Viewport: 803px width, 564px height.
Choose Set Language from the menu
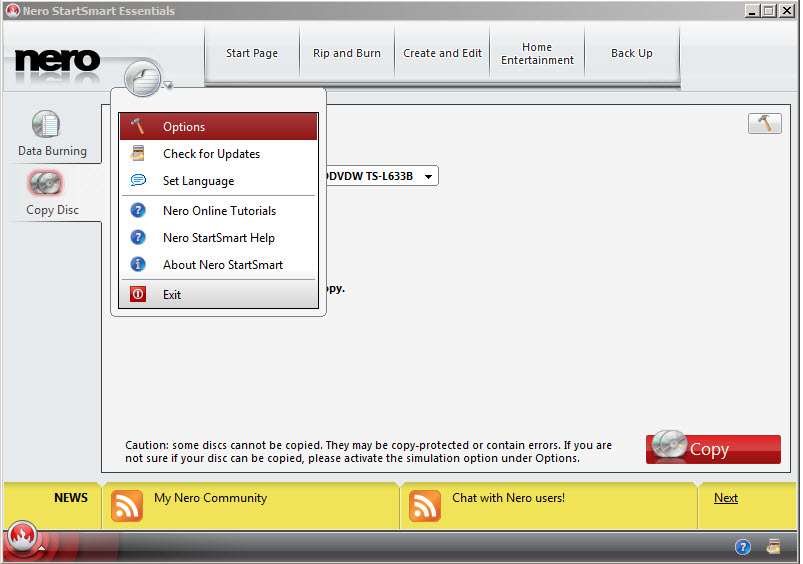(218, 181)
